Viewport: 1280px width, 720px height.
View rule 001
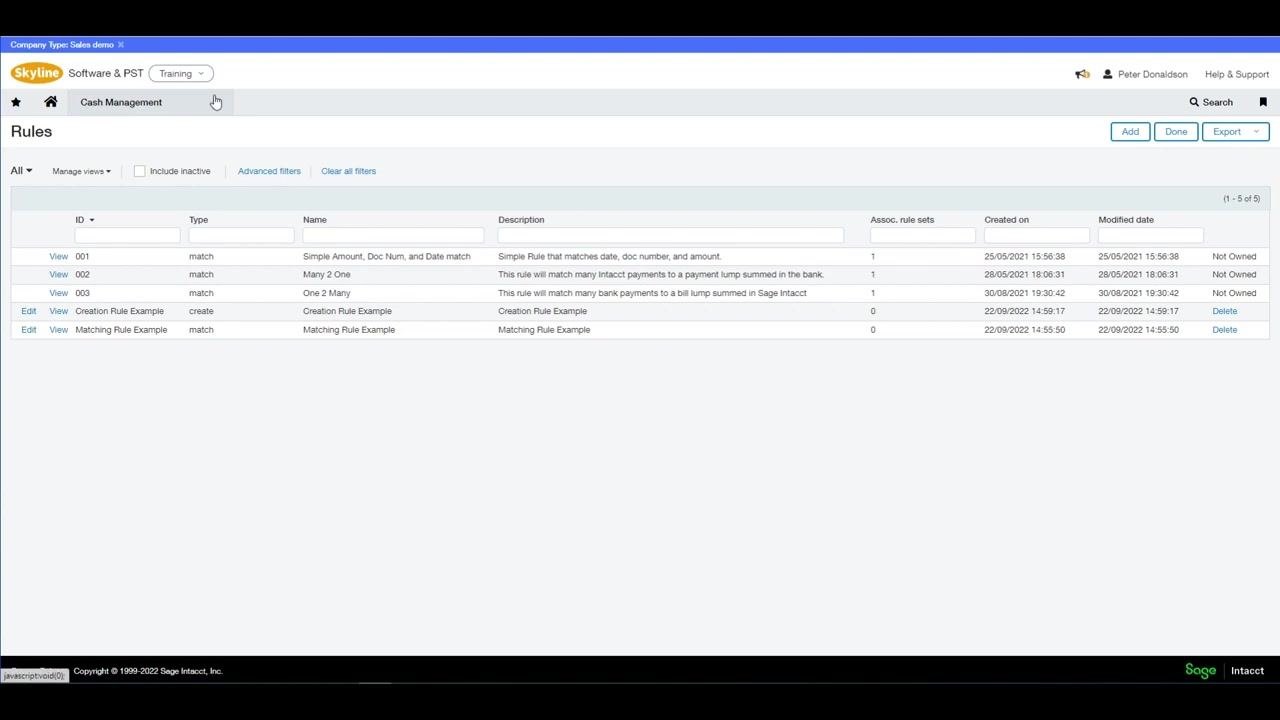click(x=59, y=257)
